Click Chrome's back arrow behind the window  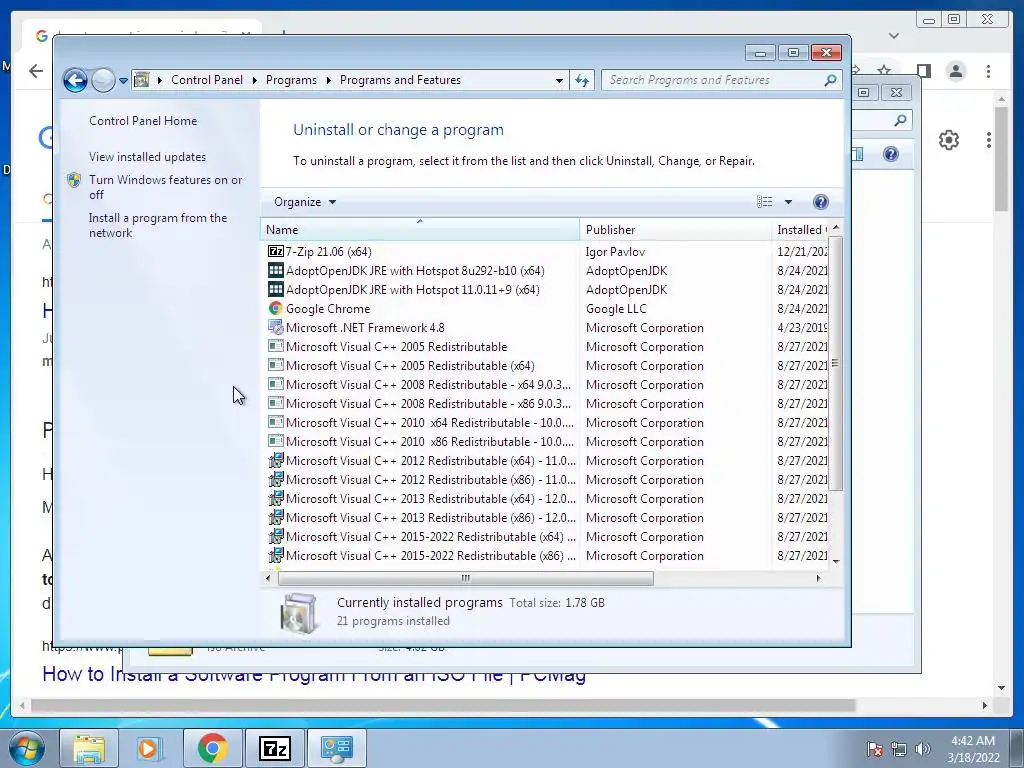tap(36, 71)
